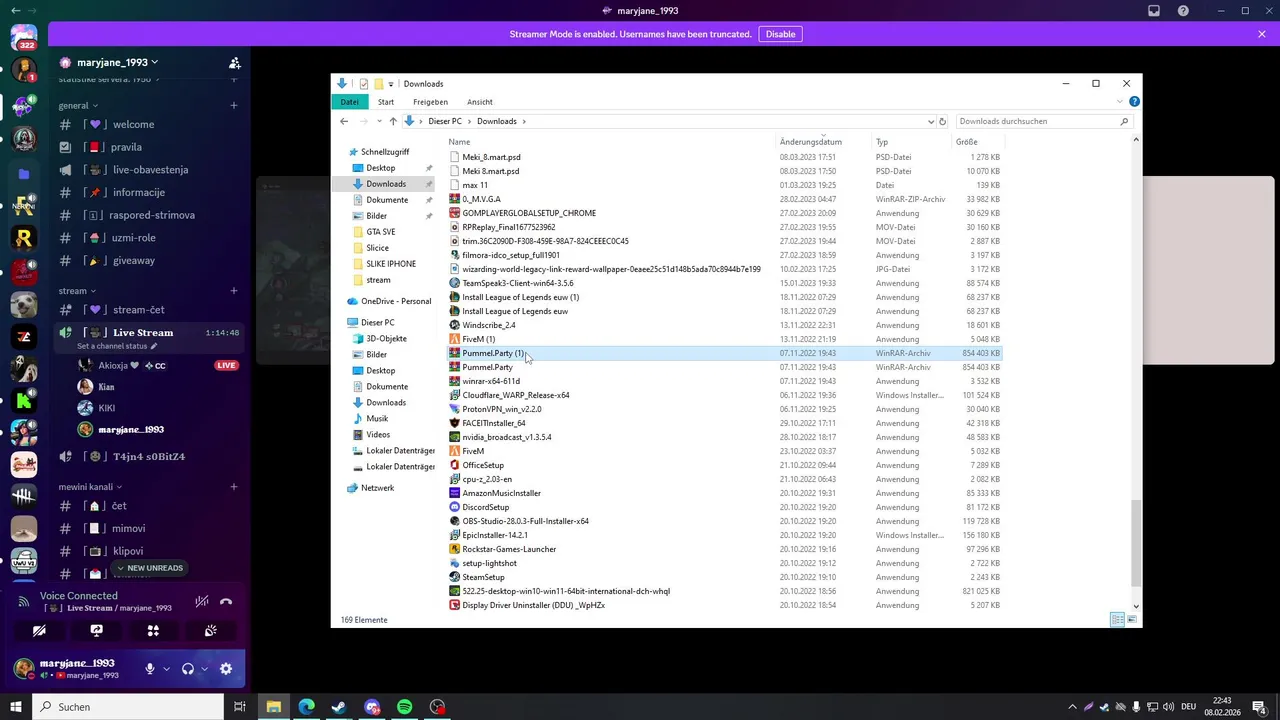Toggle noise suppression in the voice panel
This screenshot has width=1280, height=720.
(x=201, y=602)
